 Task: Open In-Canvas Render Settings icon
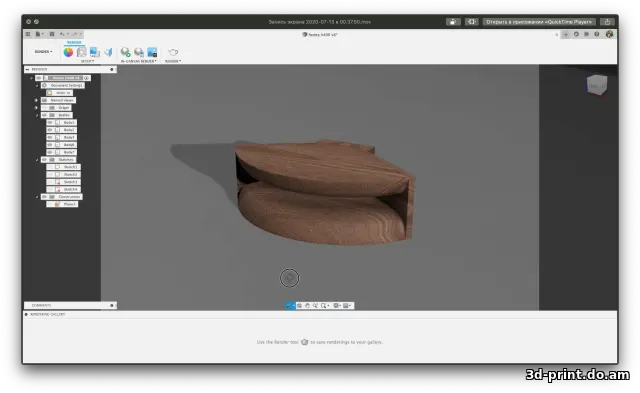(139, 52)
